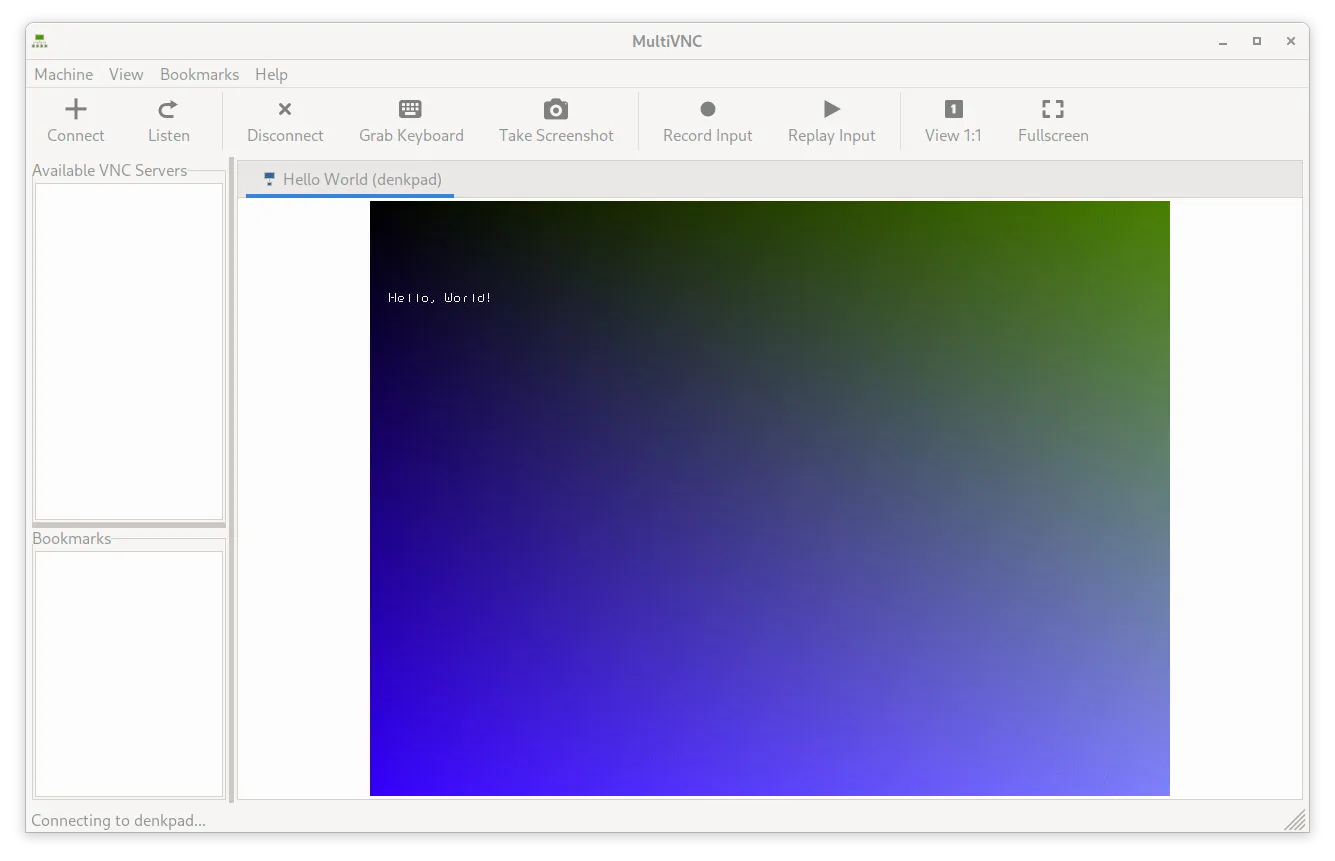Disconnect the current VNC session
This screenshot has width=1335, height=861.
(285, 120)
